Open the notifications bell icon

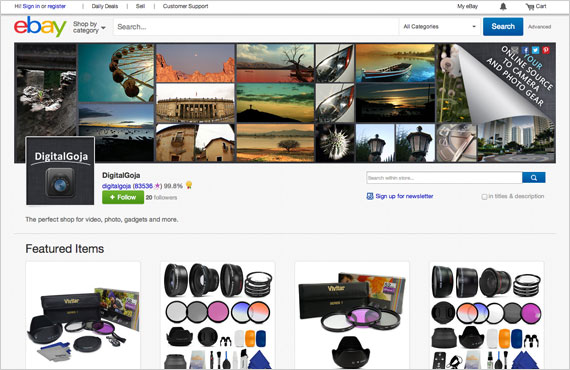click(x=503, y=6)
